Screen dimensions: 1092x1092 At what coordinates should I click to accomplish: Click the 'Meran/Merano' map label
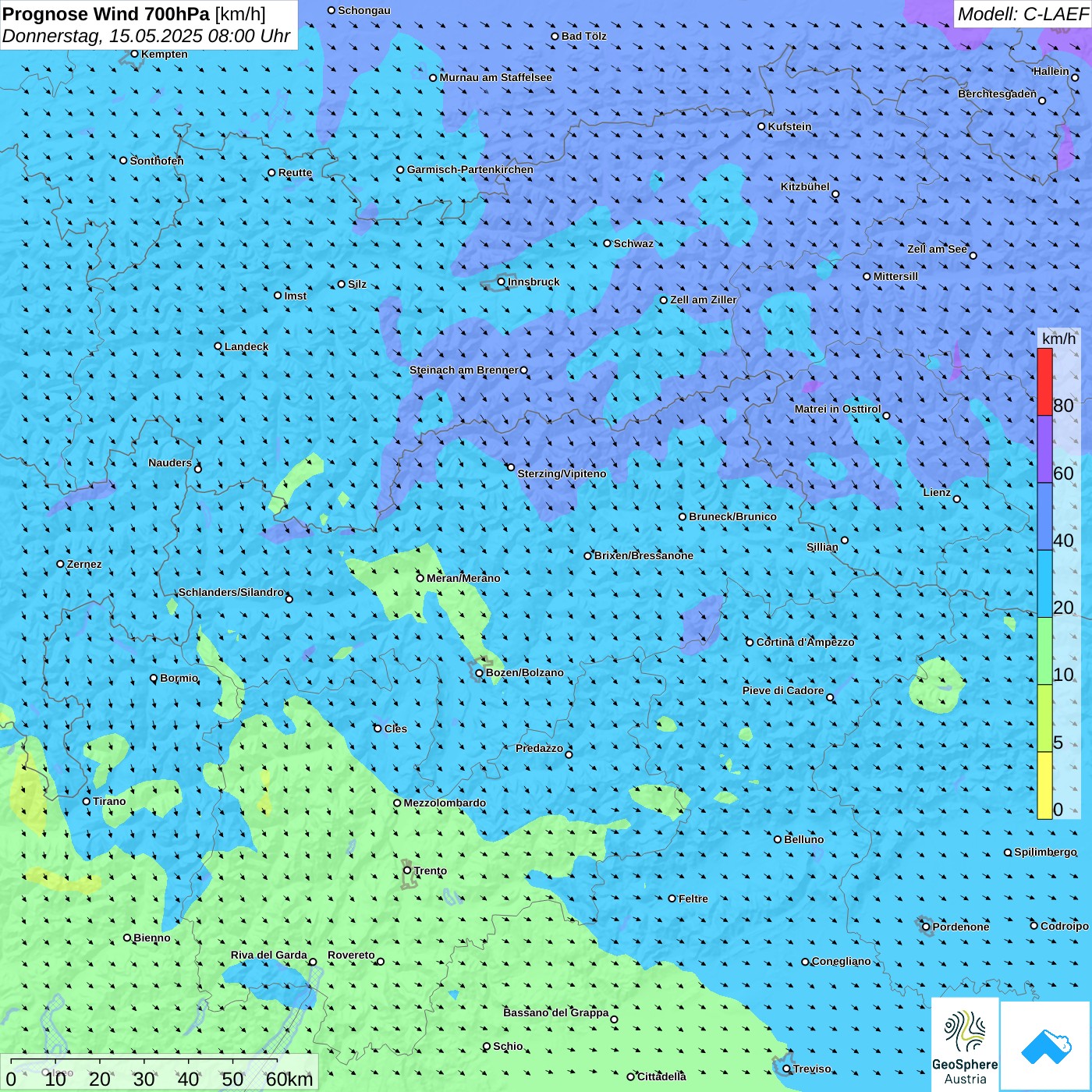(x=463, y=578)
